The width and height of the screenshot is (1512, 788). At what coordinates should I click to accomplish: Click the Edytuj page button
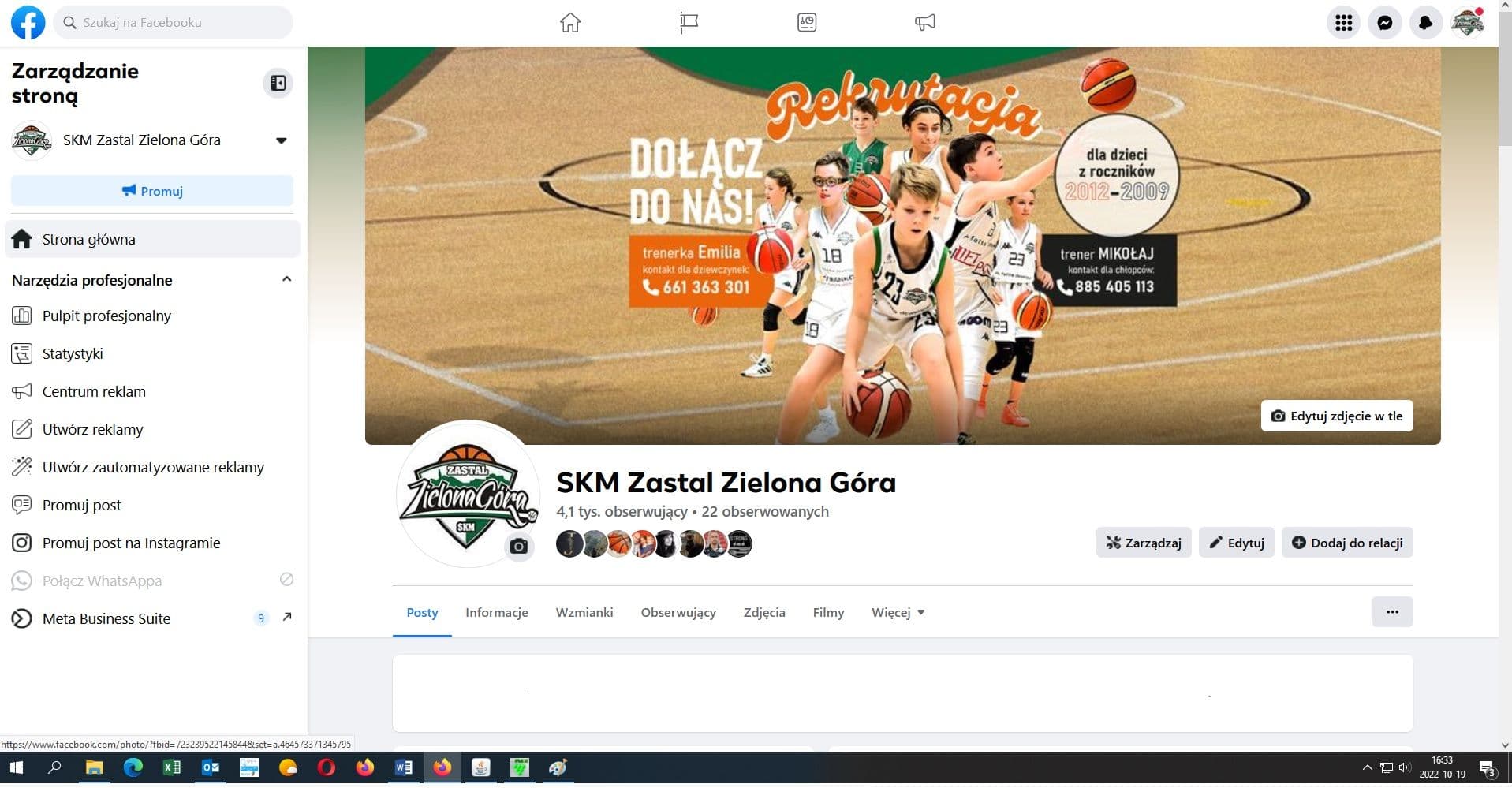pos(1237,543)
